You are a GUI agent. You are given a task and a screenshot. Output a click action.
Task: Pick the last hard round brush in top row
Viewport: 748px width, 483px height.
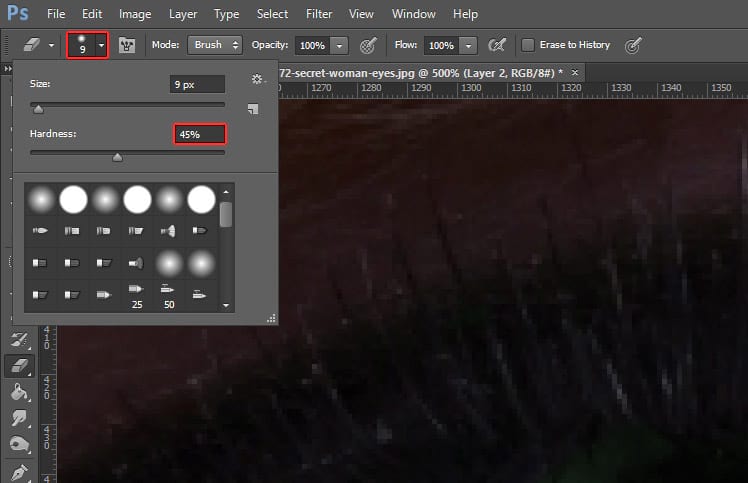click(201, 199)
